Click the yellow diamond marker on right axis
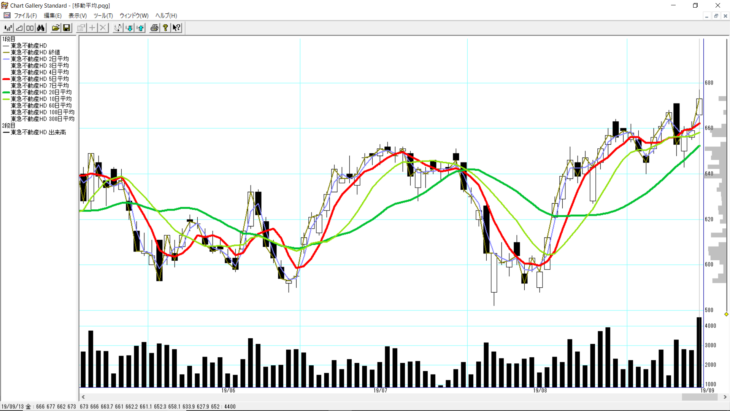Screen dimensions: 730x411 click(x=726, y=314)
